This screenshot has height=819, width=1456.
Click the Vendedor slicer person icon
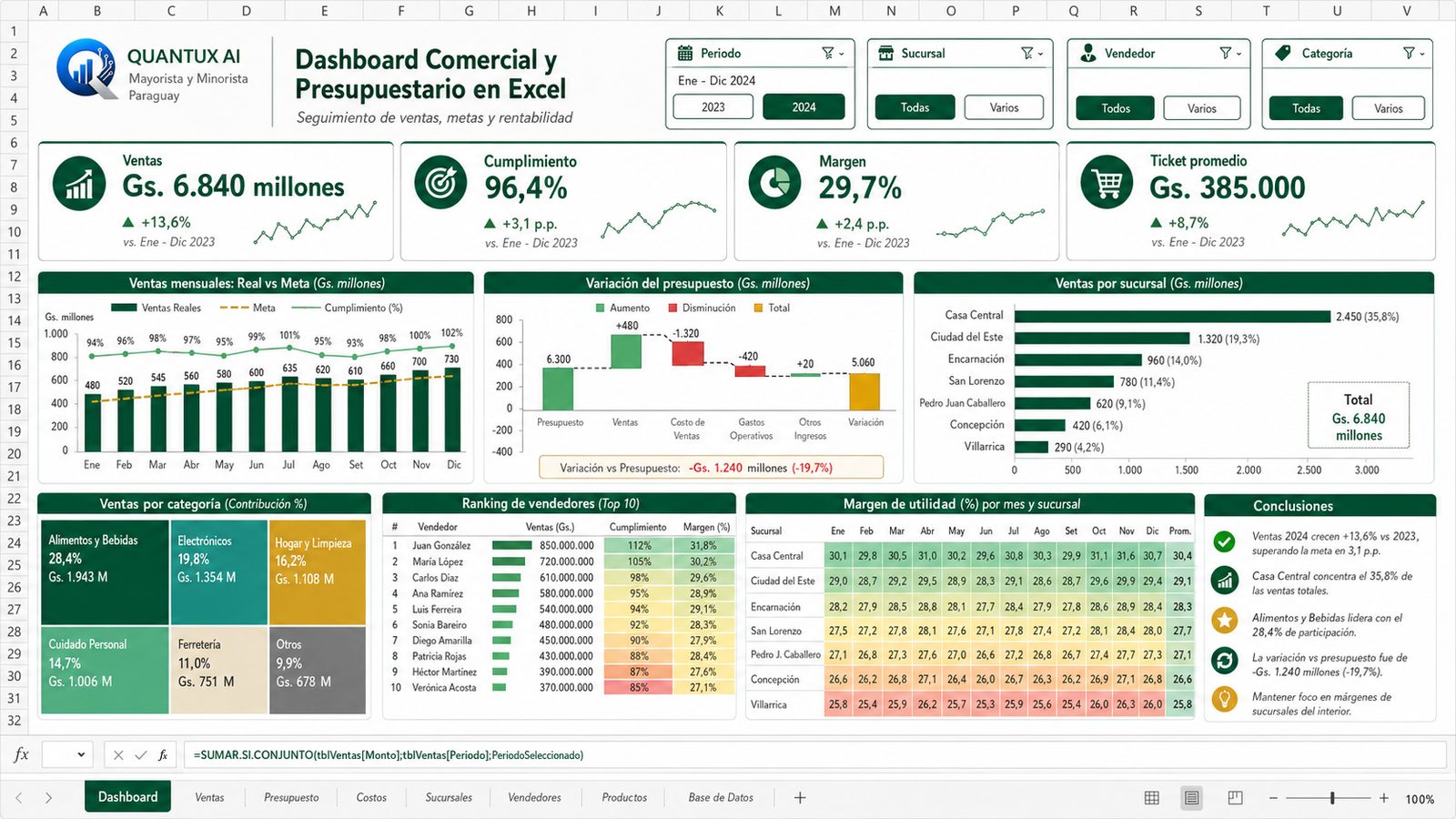1088,53
